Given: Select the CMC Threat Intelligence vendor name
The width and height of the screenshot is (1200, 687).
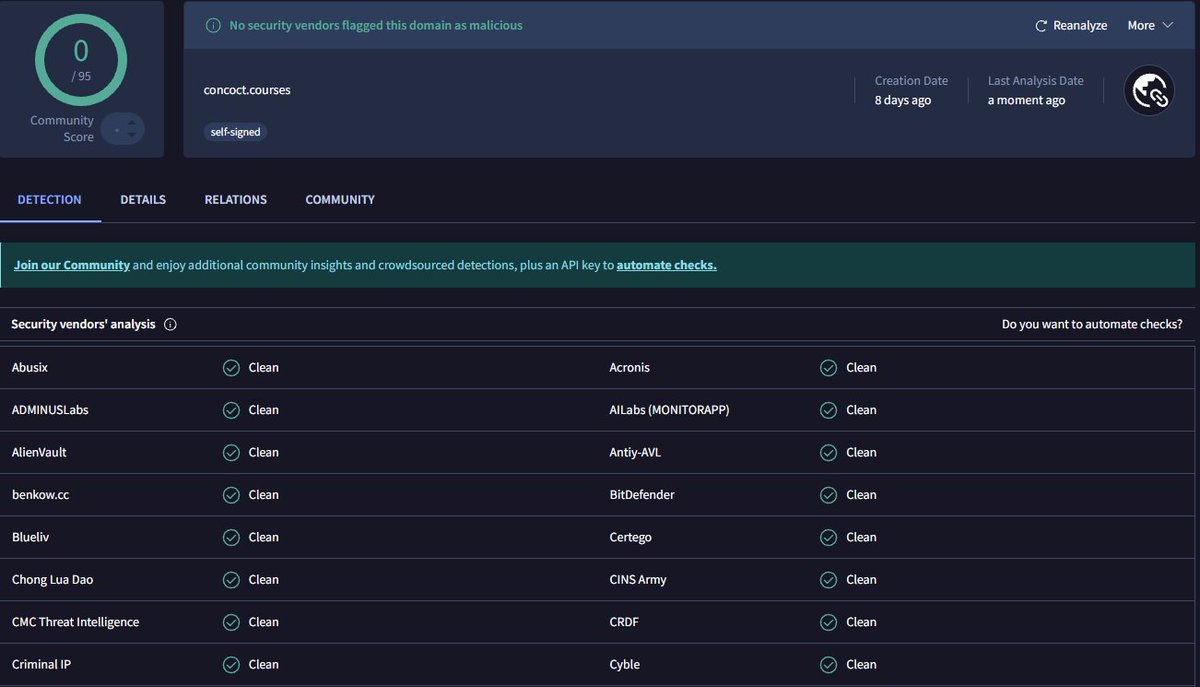Looking at the screenshot, I should (76, 622).
